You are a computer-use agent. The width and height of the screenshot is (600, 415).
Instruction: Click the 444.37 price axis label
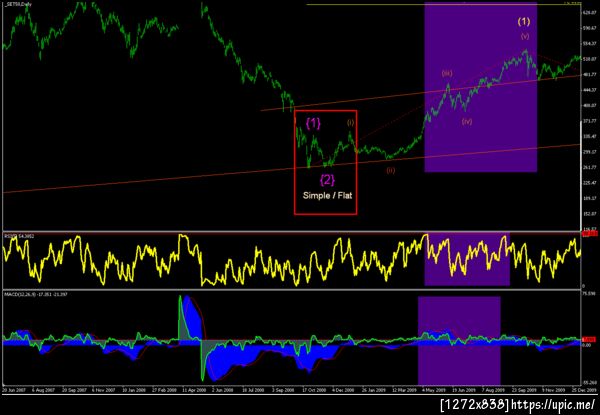[589, 90]
